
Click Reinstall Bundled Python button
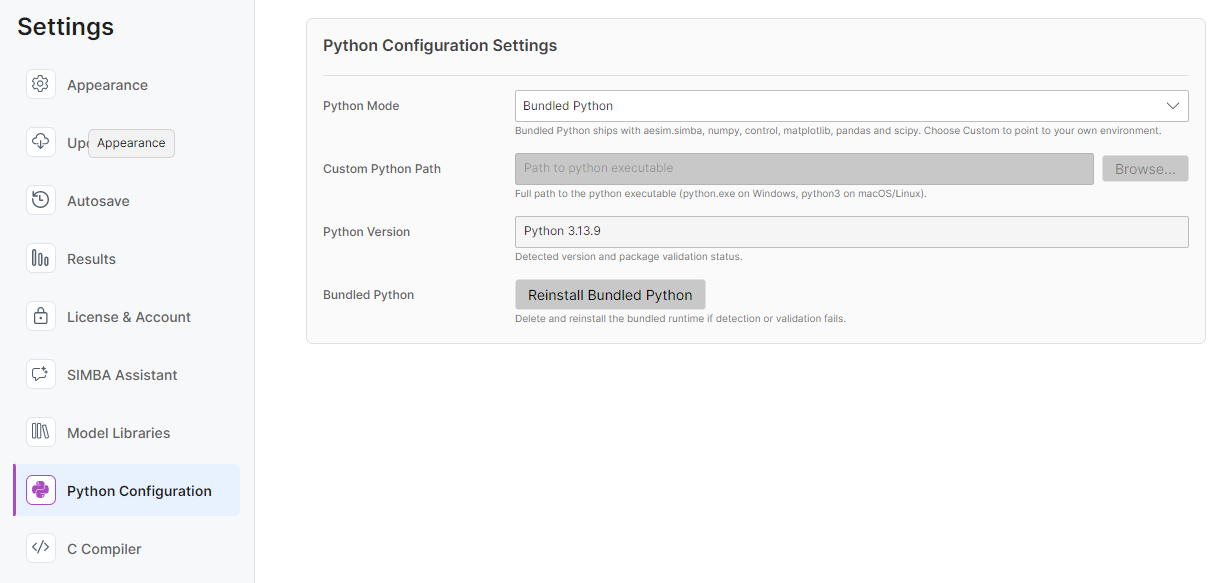coord(610,295)
